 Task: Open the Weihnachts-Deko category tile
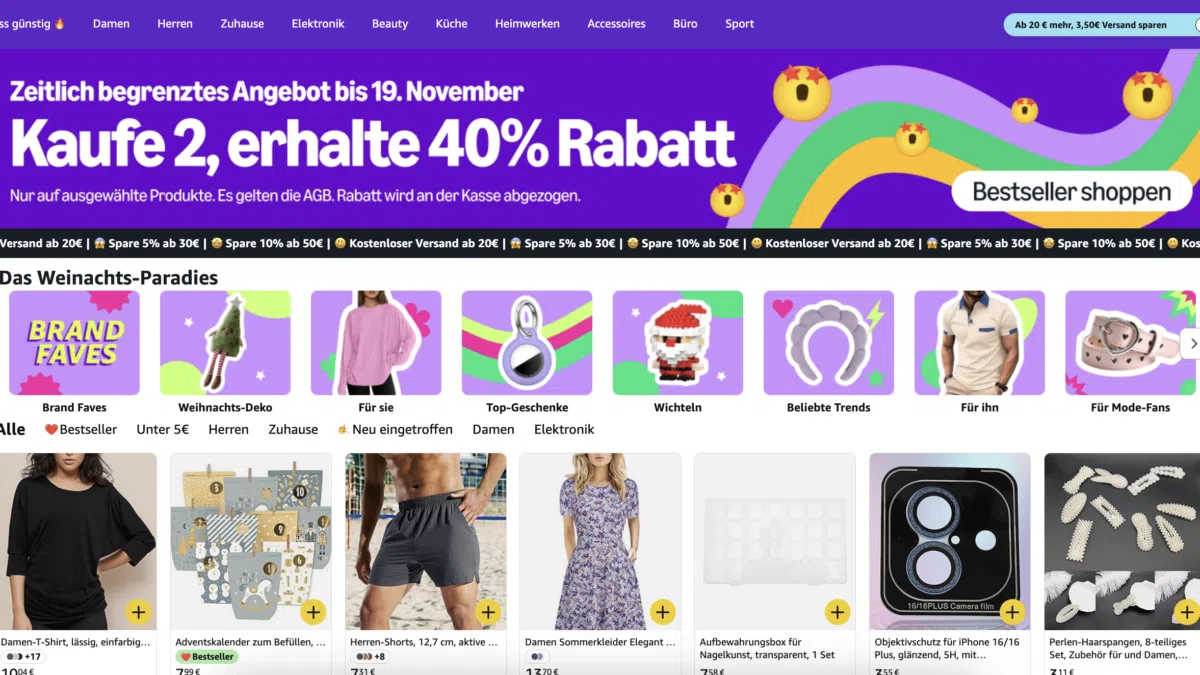(x=225, y=352)
